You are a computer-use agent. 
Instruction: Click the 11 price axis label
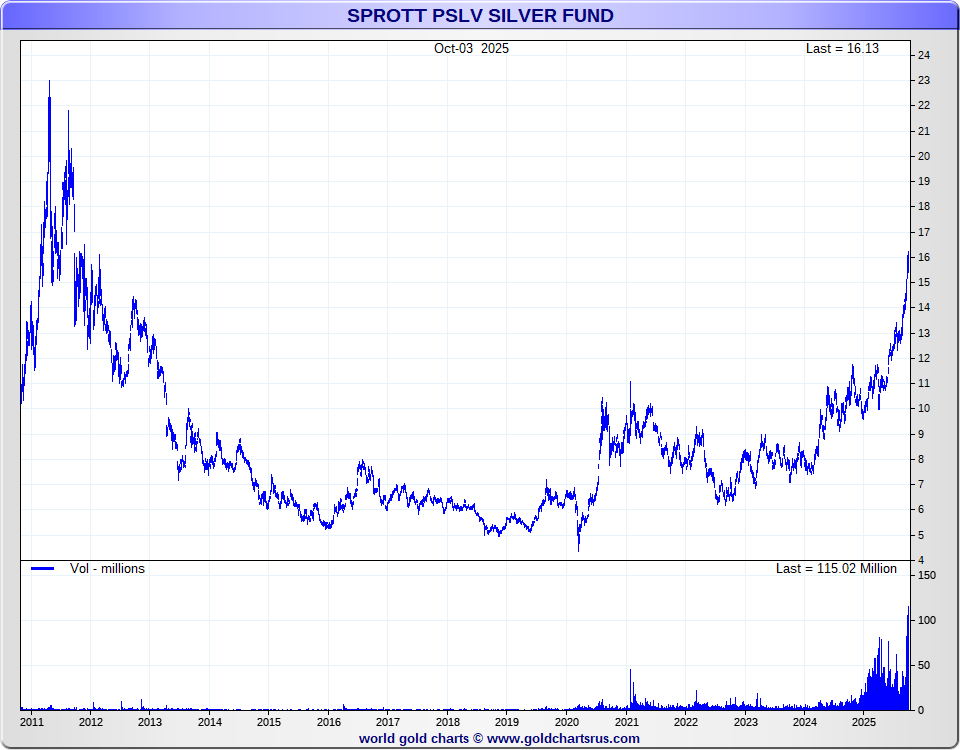[x=924, y=383]
